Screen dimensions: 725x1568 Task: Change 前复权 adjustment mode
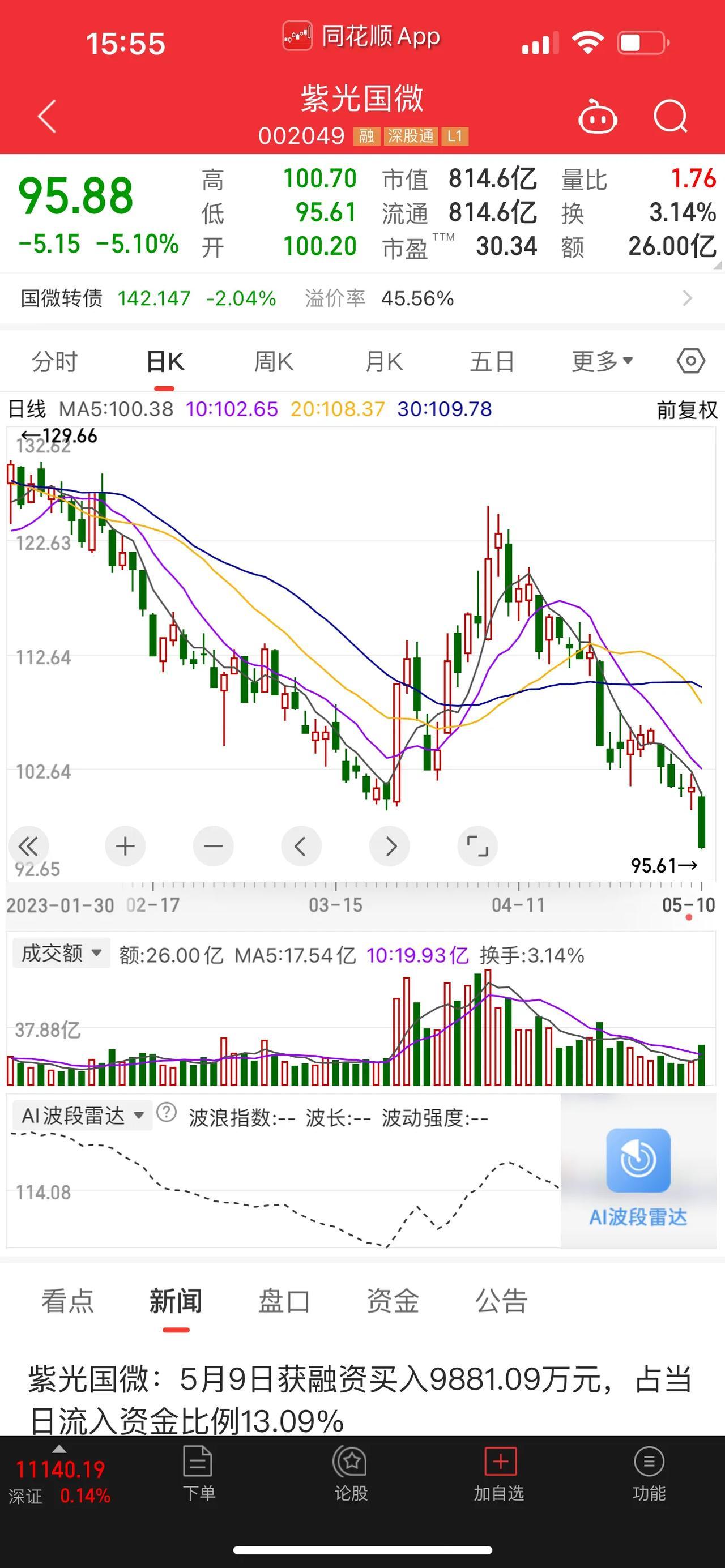click(686, 409)
